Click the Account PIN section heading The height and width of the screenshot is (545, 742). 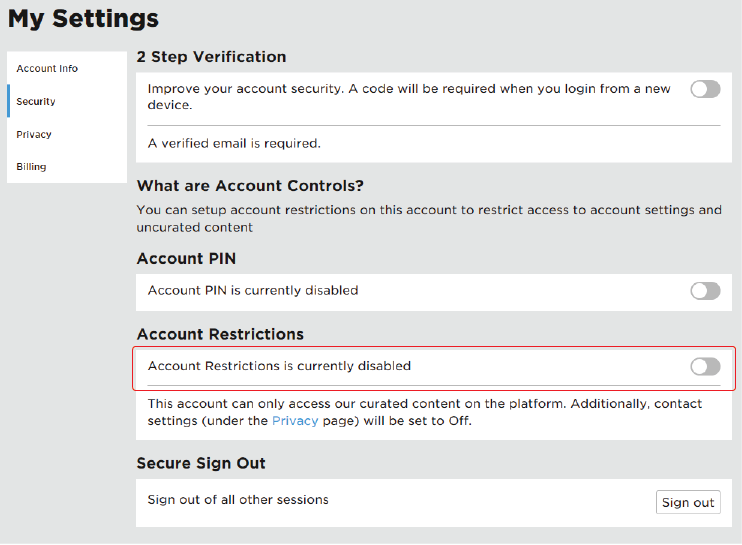[186, 258]
